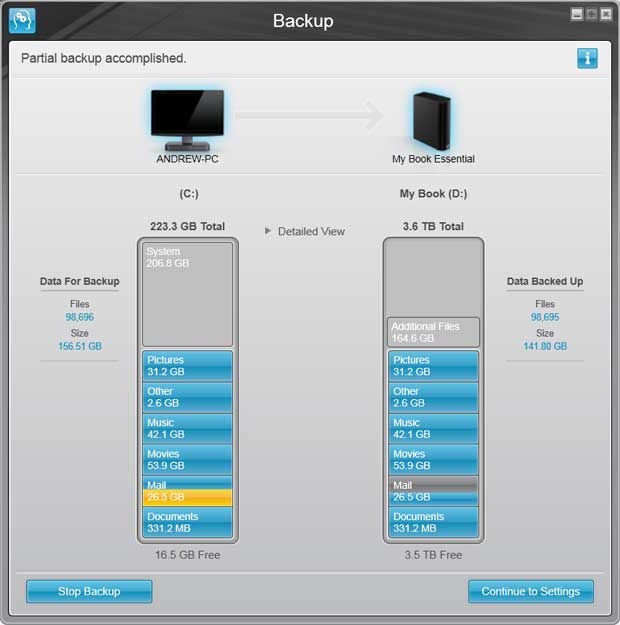The height and width of the screenshot is (625, 620).
Task: Click the 16.5 GB Free text
Action: (x=188, y=555)
